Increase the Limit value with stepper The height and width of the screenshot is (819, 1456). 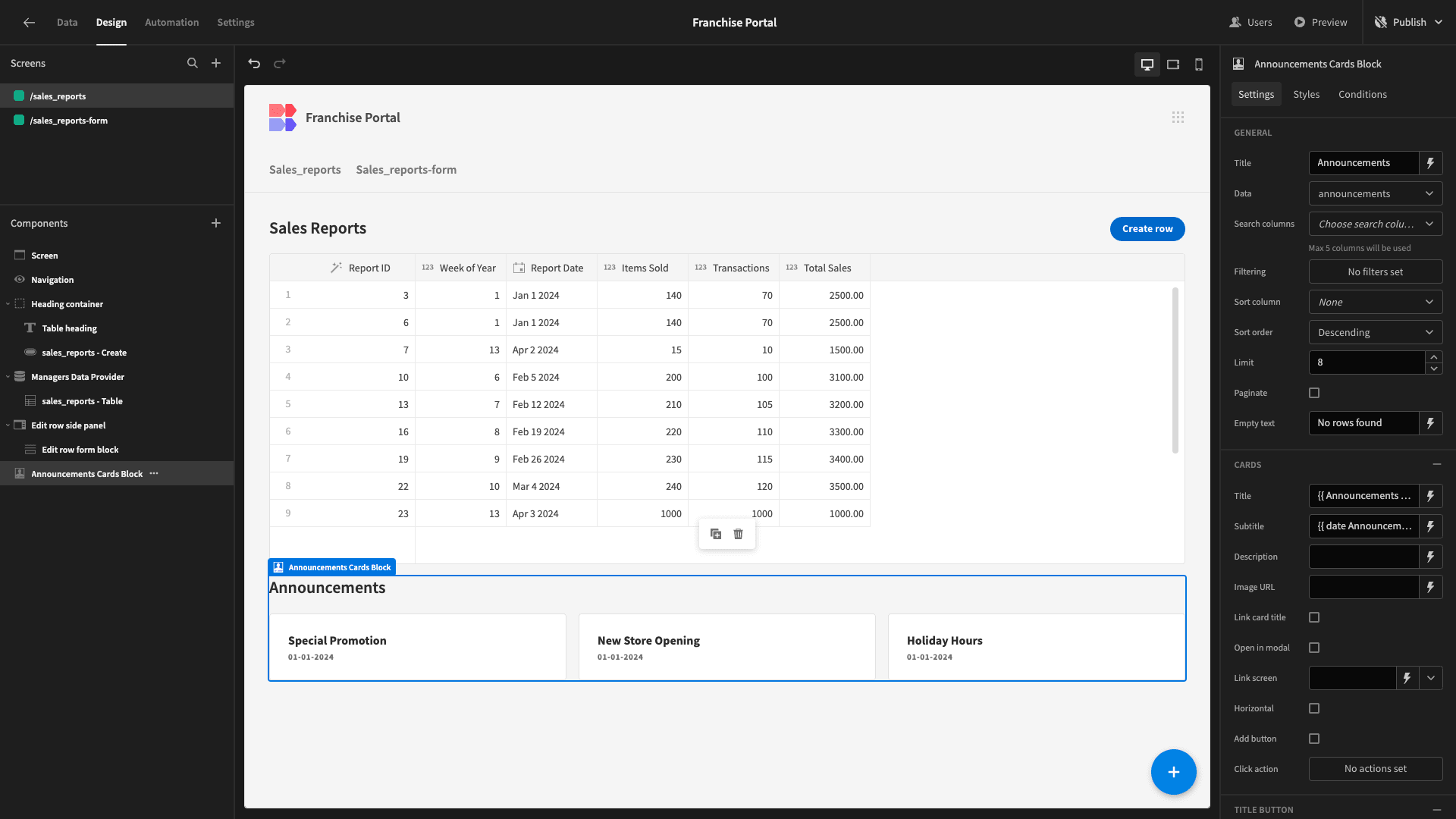click(x=1433, y=356)
